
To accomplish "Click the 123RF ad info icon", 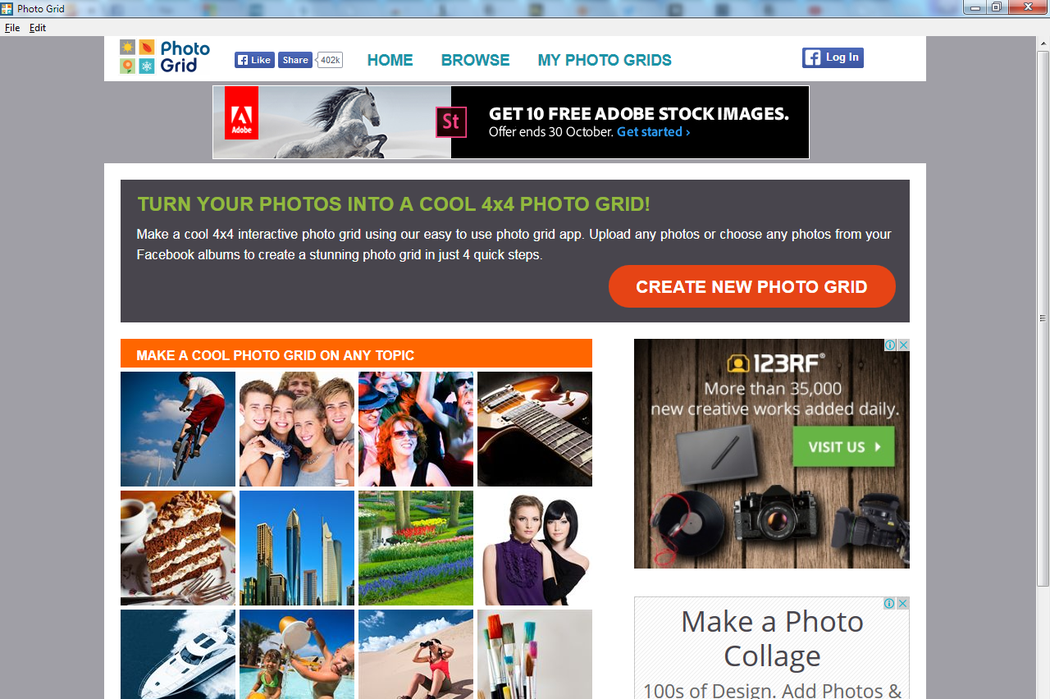I will [x=889, y=345].
